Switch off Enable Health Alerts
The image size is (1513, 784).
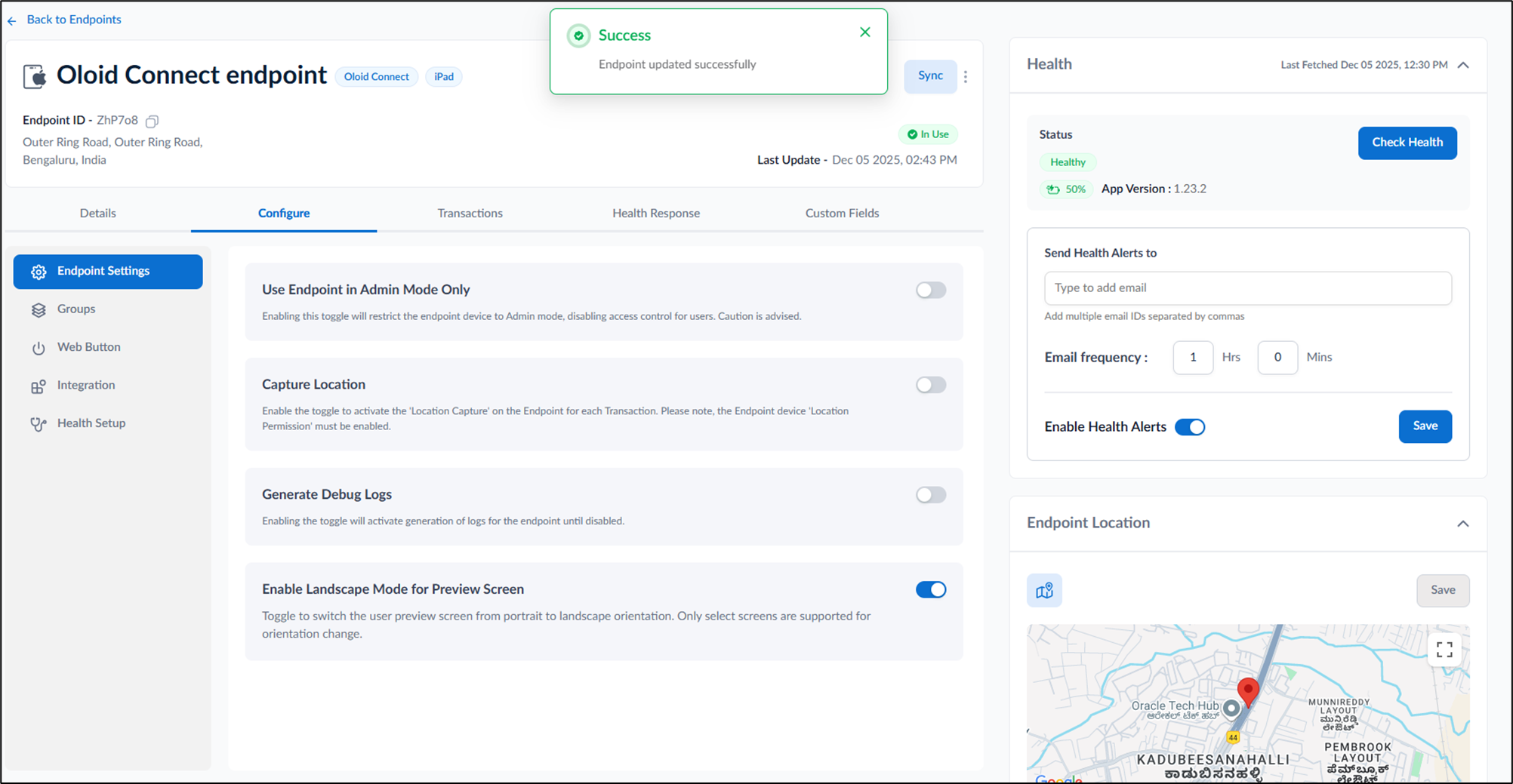pos(1190,427)
